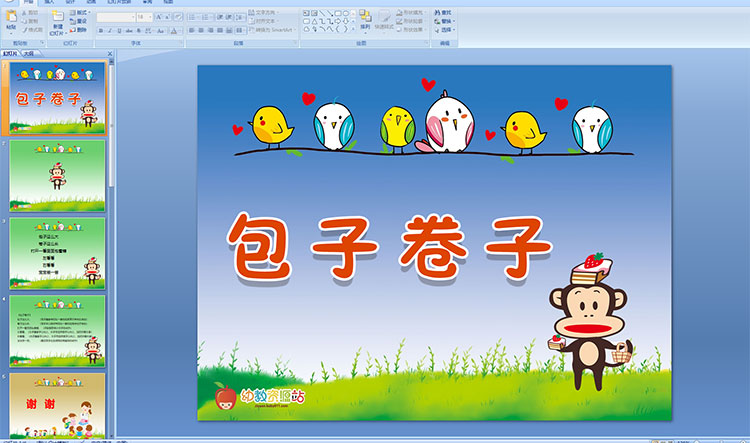Switch to the Outline (大纲) pane tab

tap(29, 53)
